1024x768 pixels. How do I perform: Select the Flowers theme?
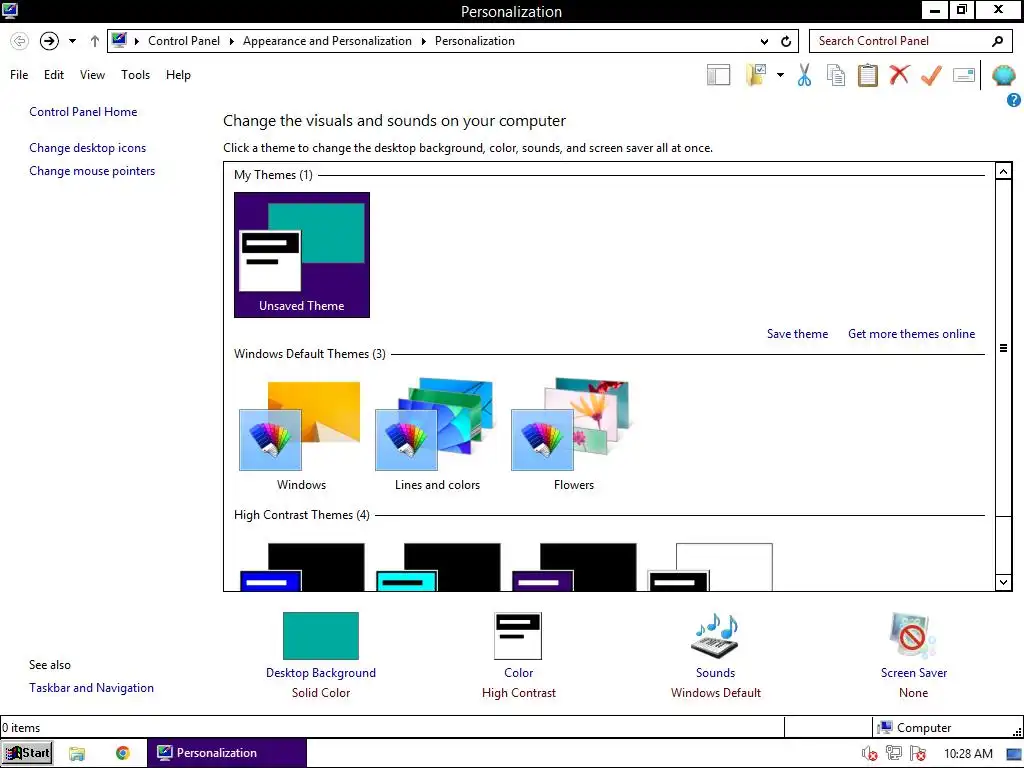pos(573,435)
